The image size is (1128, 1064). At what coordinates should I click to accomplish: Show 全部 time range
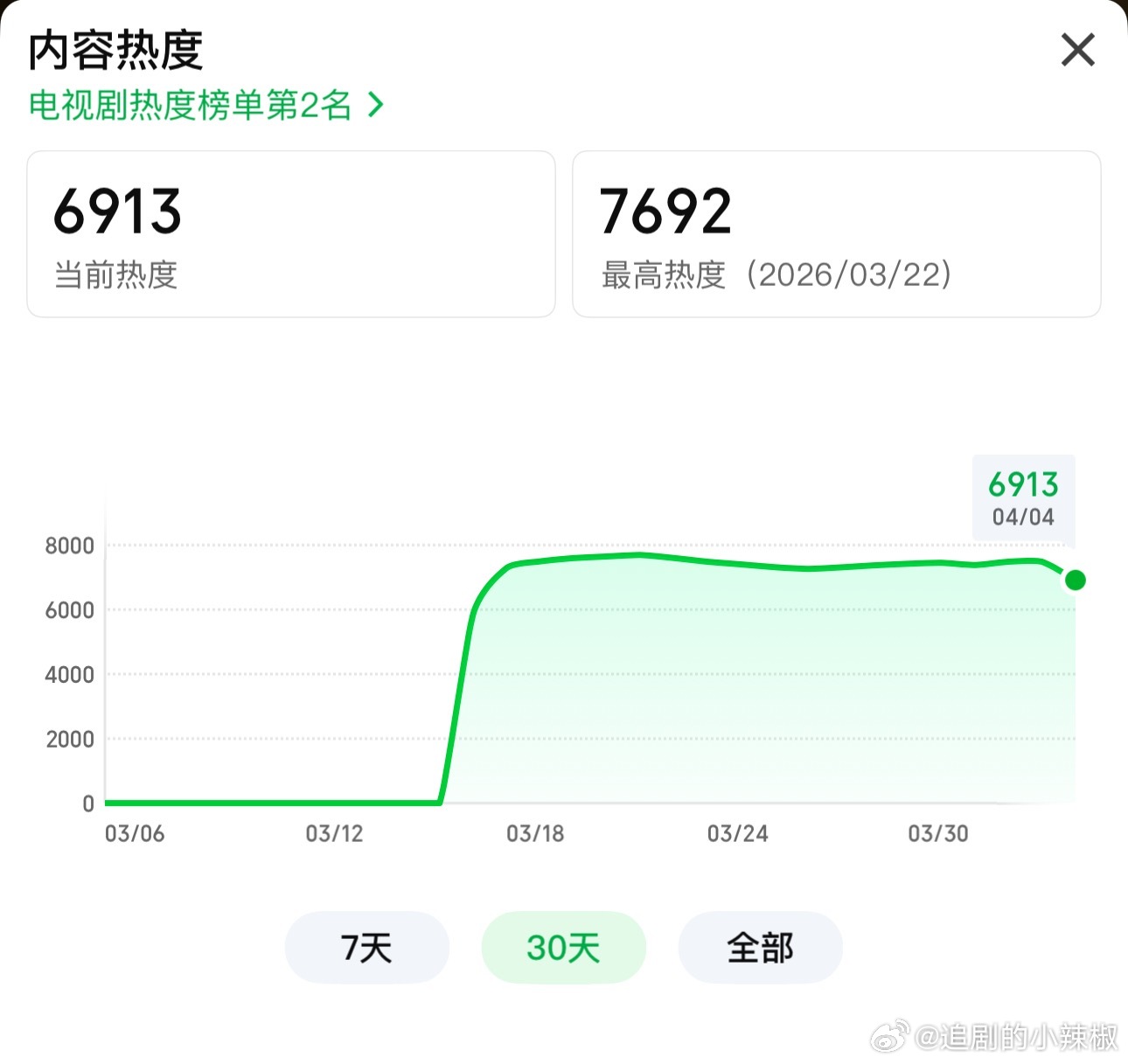click(761, 948)
